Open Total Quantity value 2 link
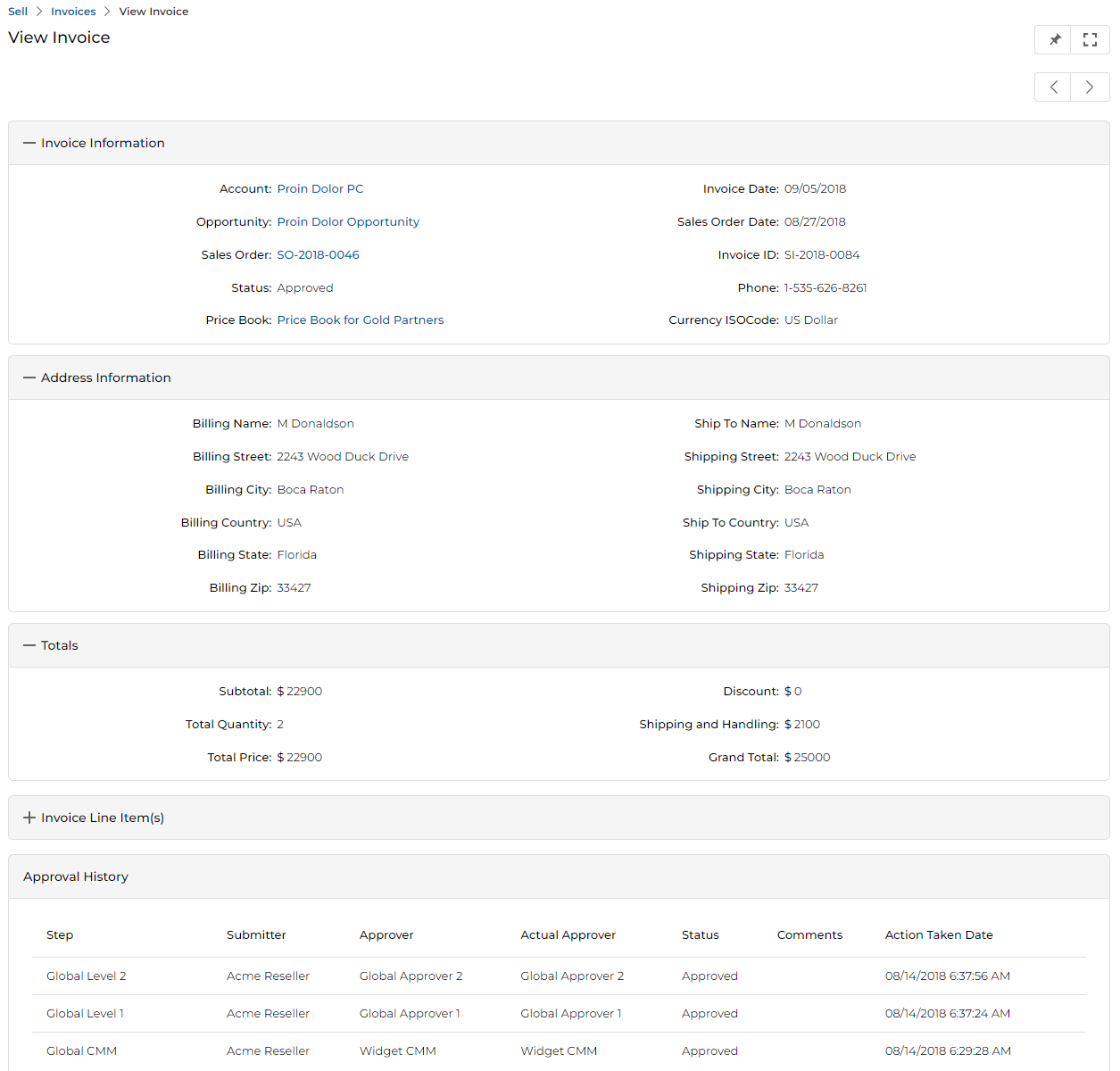Image resolution: width=1120 pixels, height=1071 pixels. (x=280, y=724)
